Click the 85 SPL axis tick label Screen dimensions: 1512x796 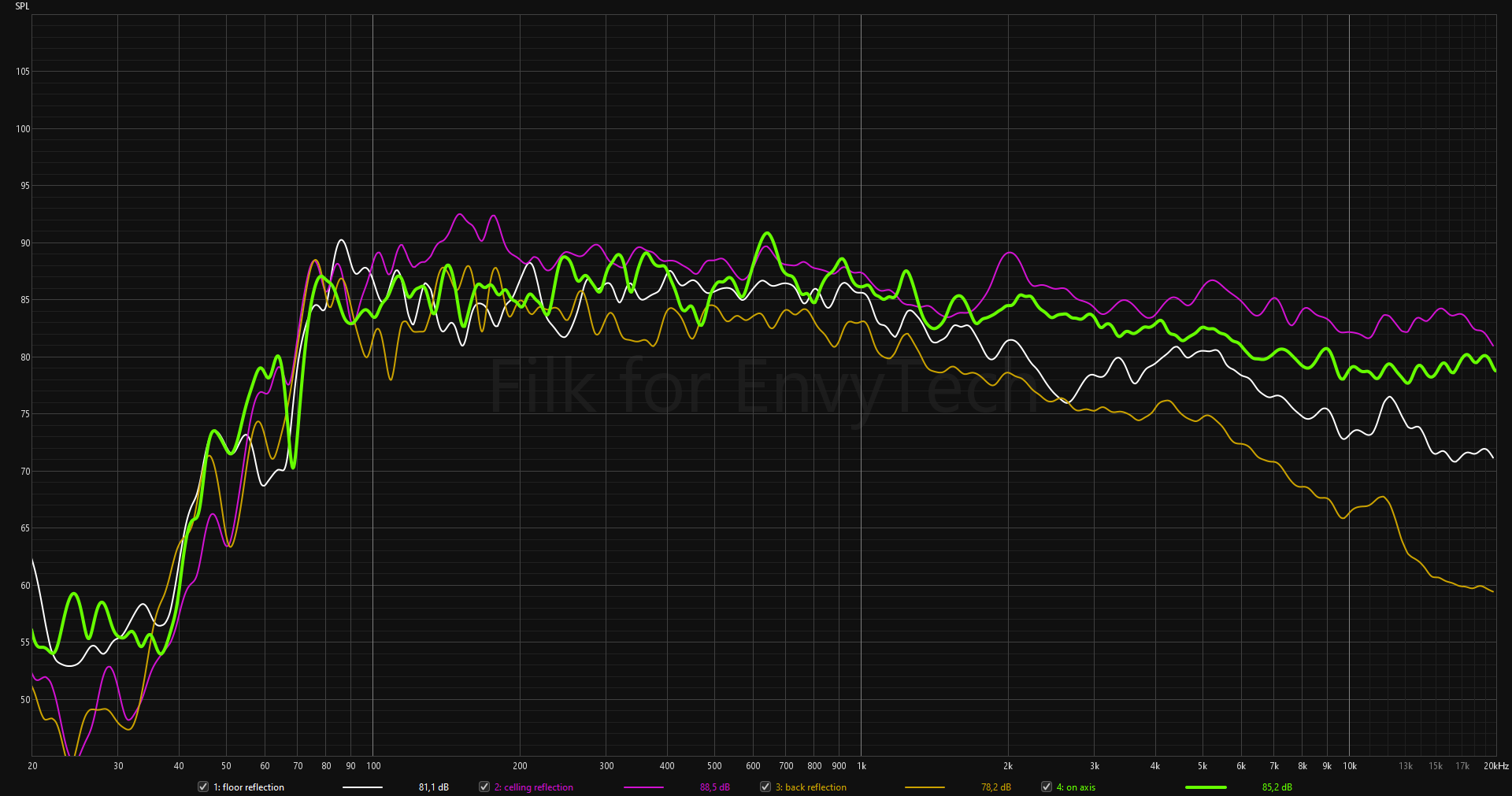coord(25,300)
